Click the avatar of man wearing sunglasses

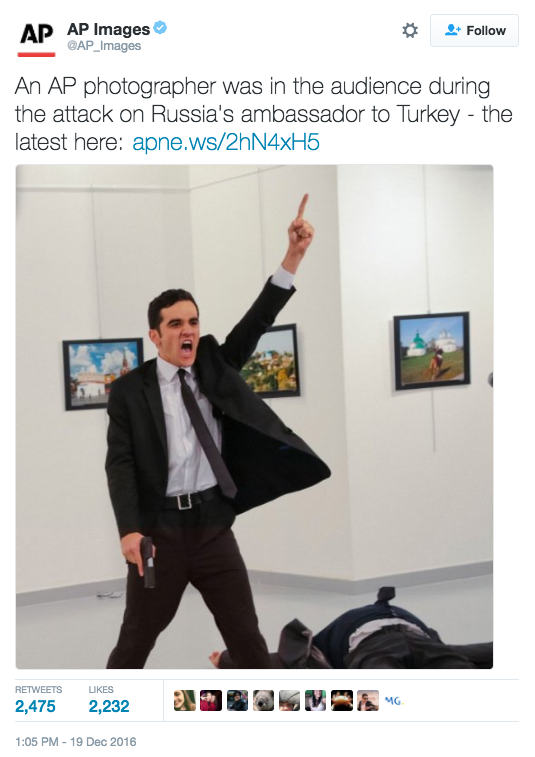(x=368, y=701)
